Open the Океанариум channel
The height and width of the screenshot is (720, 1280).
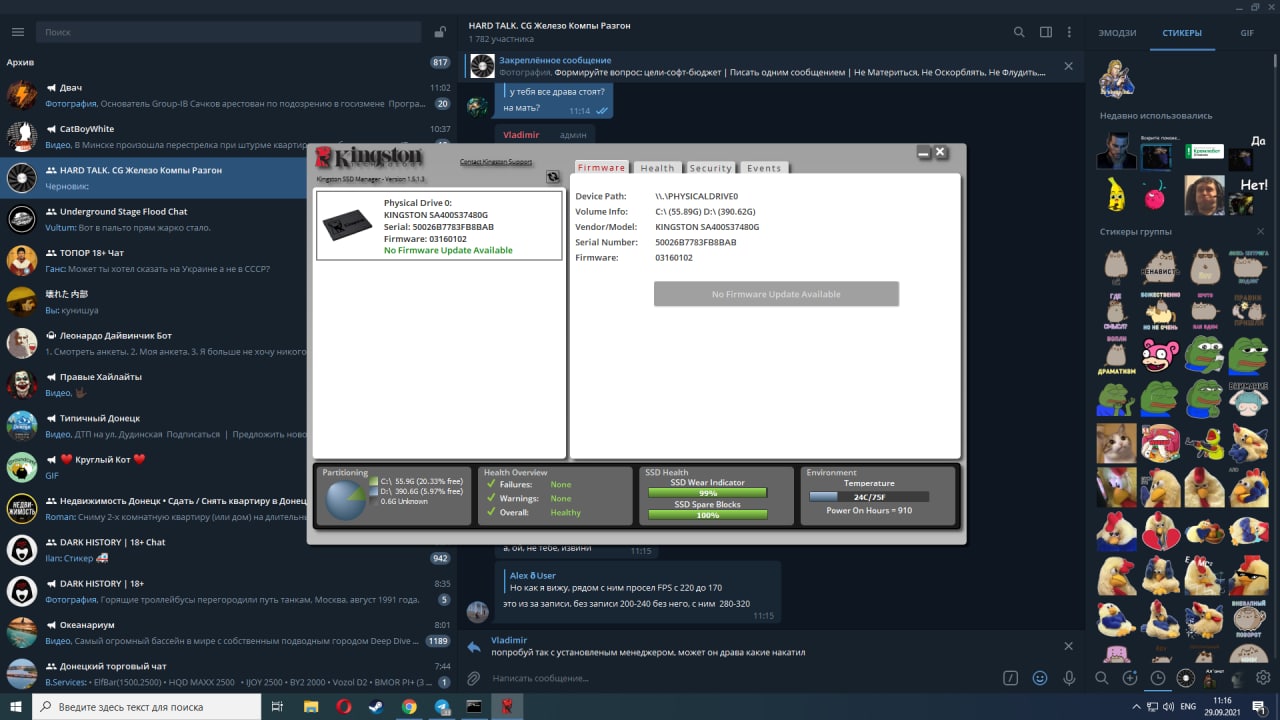[228, 632]
